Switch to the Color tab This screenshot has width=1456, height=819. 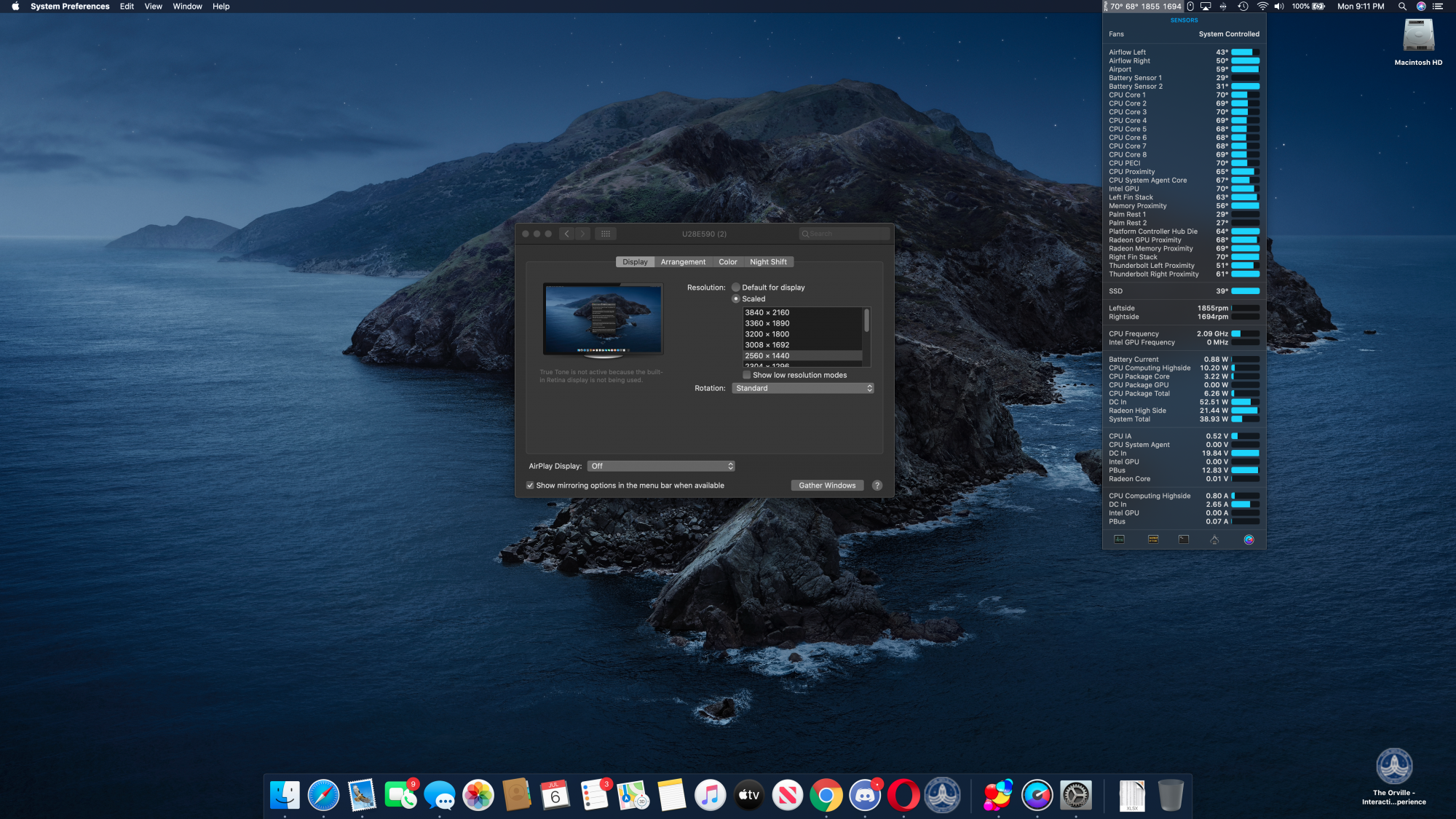point(727,262)
